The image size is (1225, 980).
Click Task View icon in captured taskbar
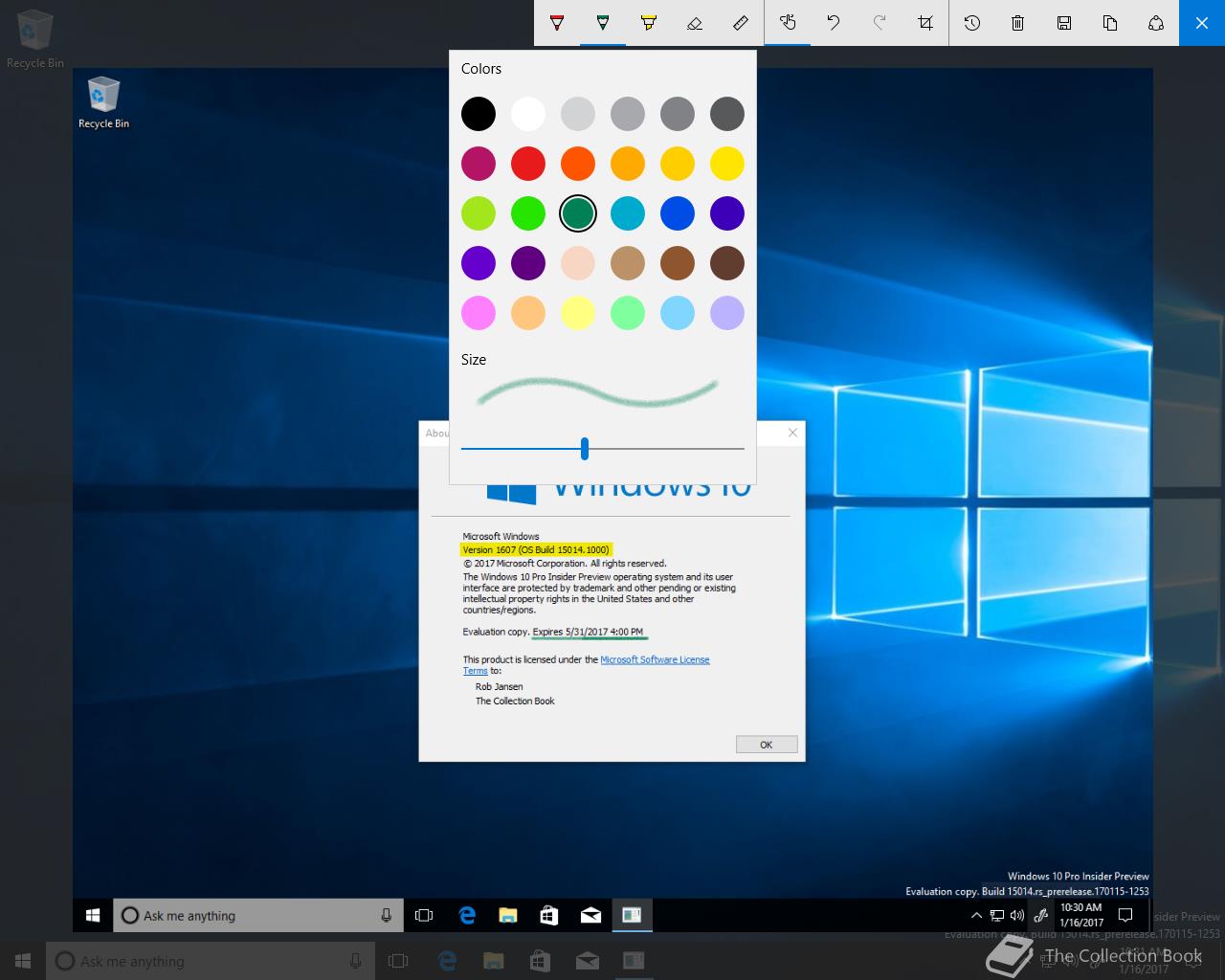point(424,916)
